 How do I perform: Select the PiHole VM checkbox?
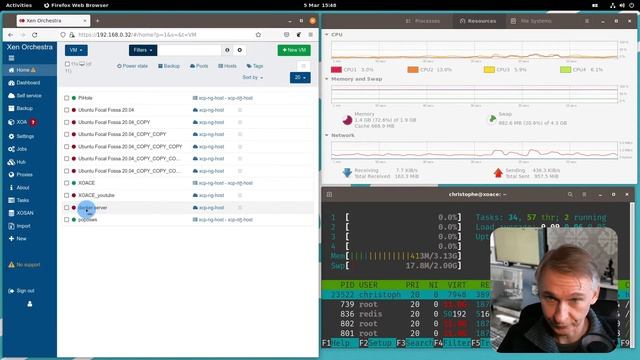click(67, 98)
